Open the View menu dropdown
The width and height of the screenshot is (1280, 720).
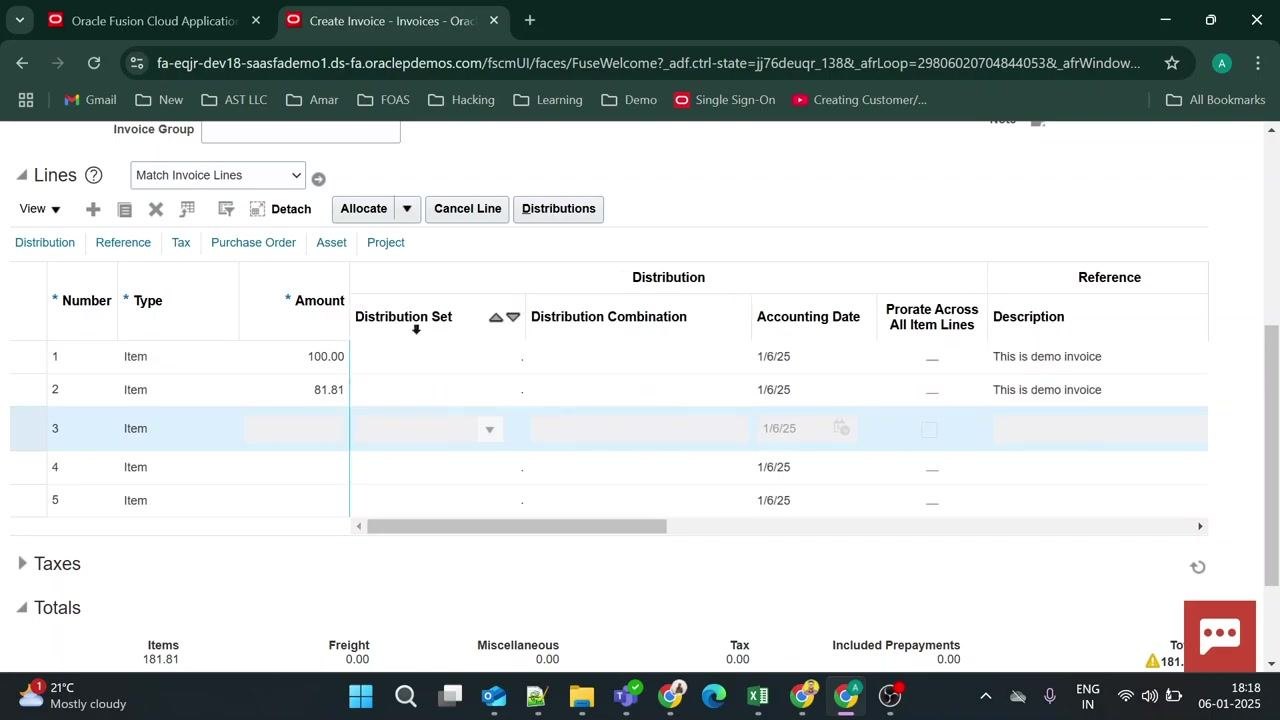pos(40,209)
